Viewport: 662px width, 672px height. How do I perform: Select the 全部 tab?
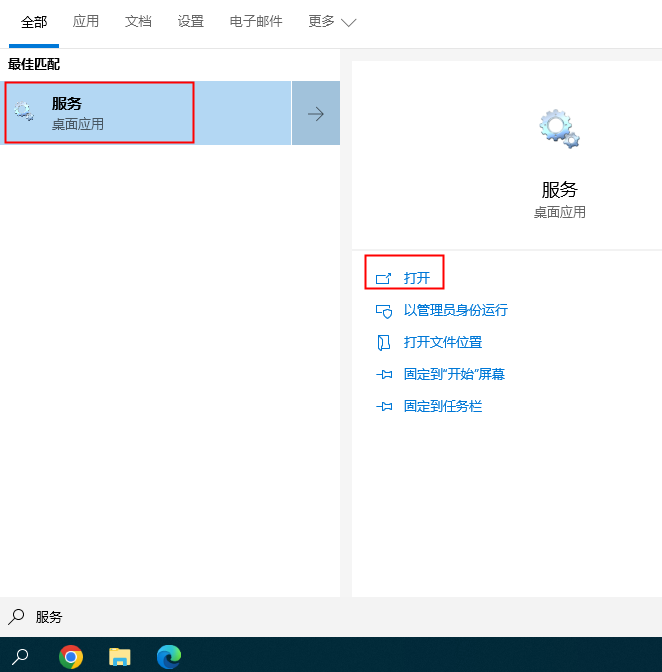point(34,22)
